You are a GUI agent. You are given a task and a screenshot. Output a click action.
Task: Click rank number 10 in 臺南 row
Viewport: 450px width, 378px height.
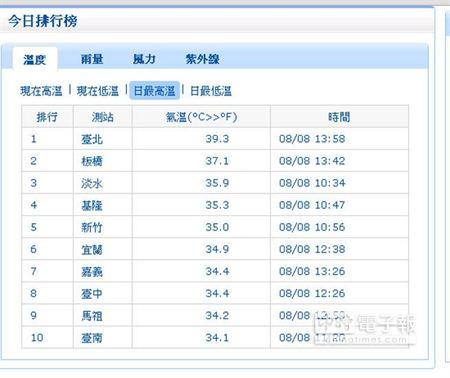pos(37,337)
